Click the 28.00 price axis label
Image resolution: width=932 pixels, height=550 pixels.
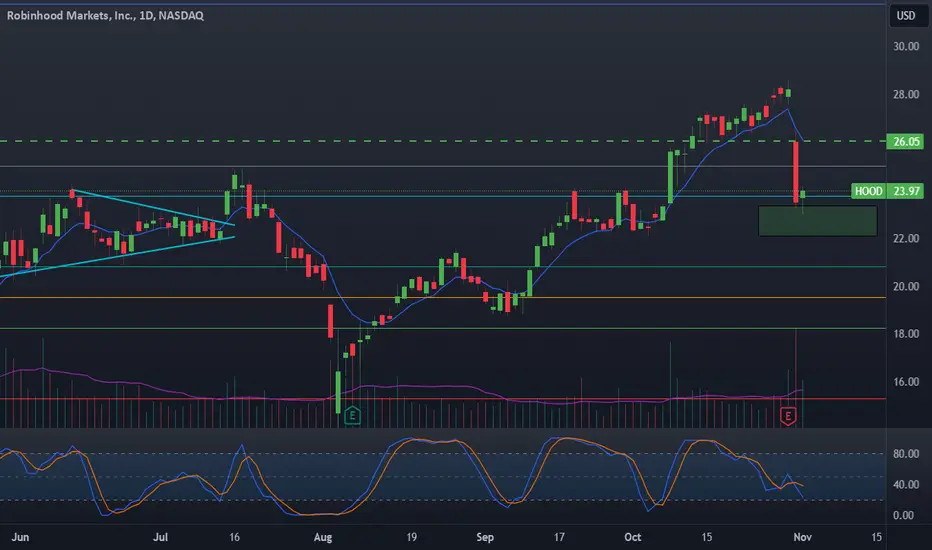coord(906,95)
